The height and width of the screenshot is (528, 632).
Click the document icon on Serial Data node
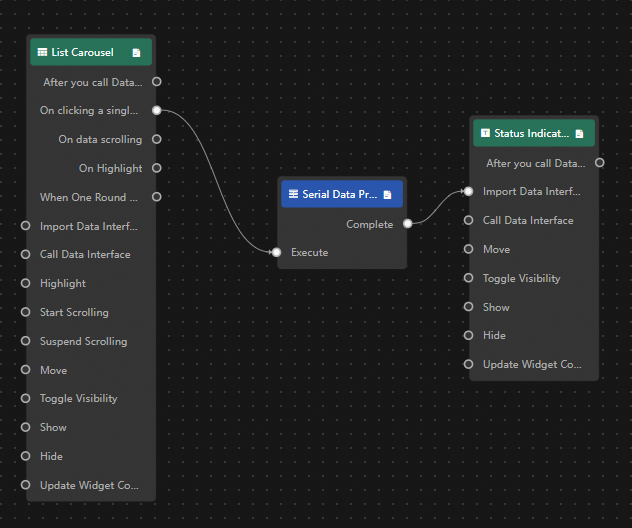(x=387, y=195)
